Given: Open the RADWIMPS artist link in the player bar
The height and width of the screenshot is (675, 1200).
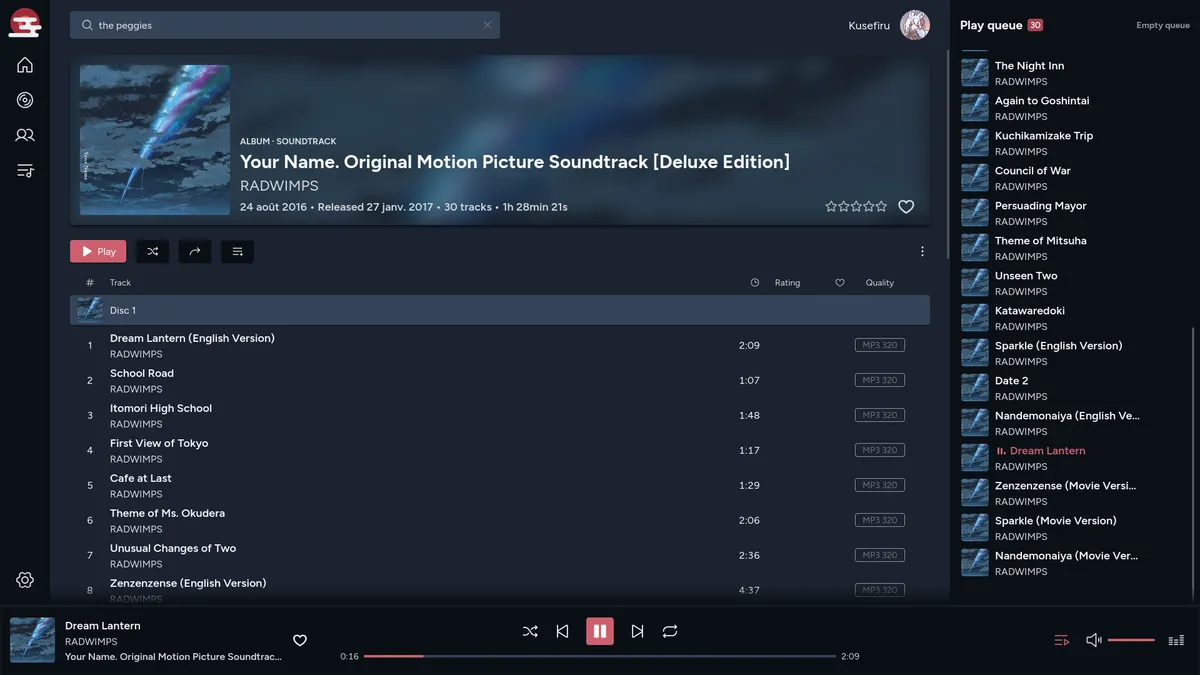Looking at the screenshot, I should tap(91, 642).
